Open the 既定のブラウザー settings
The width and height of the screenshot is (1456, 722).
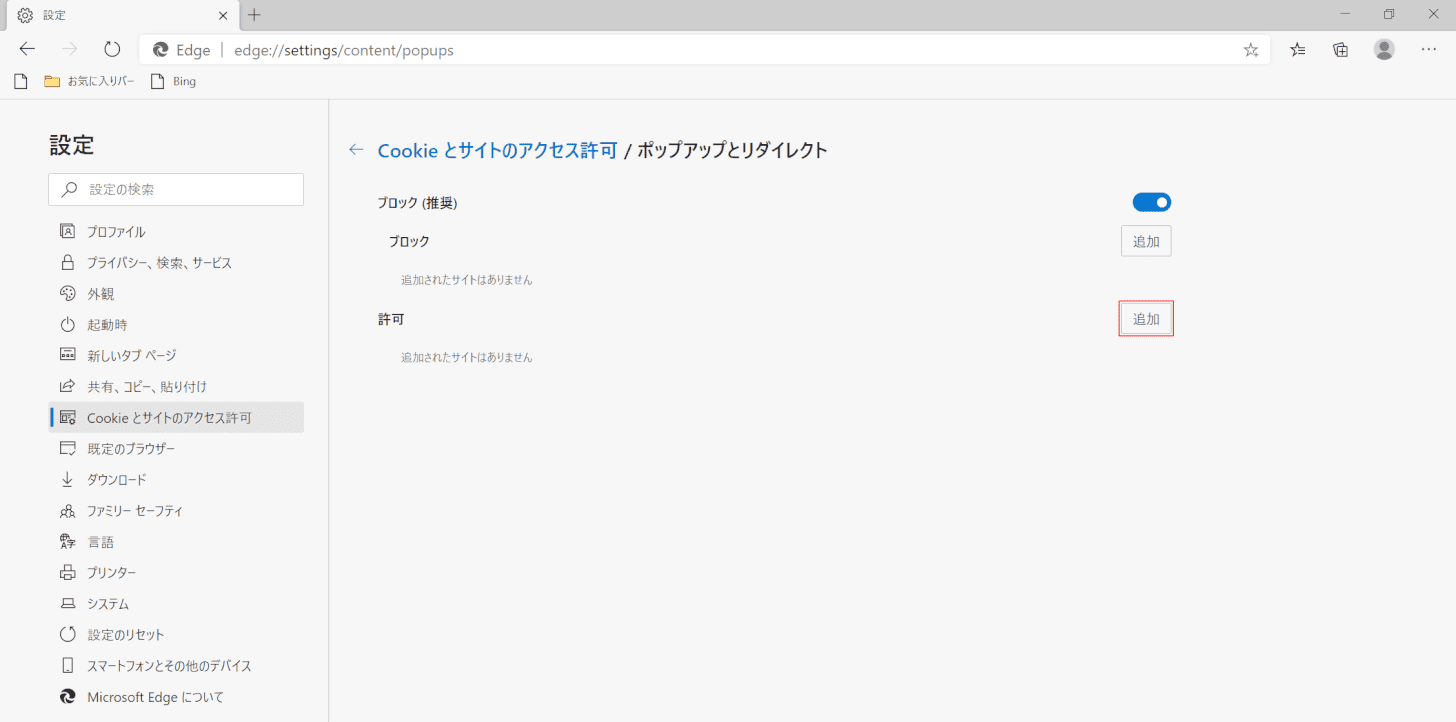pyautogui.click(x=176, y=449)
